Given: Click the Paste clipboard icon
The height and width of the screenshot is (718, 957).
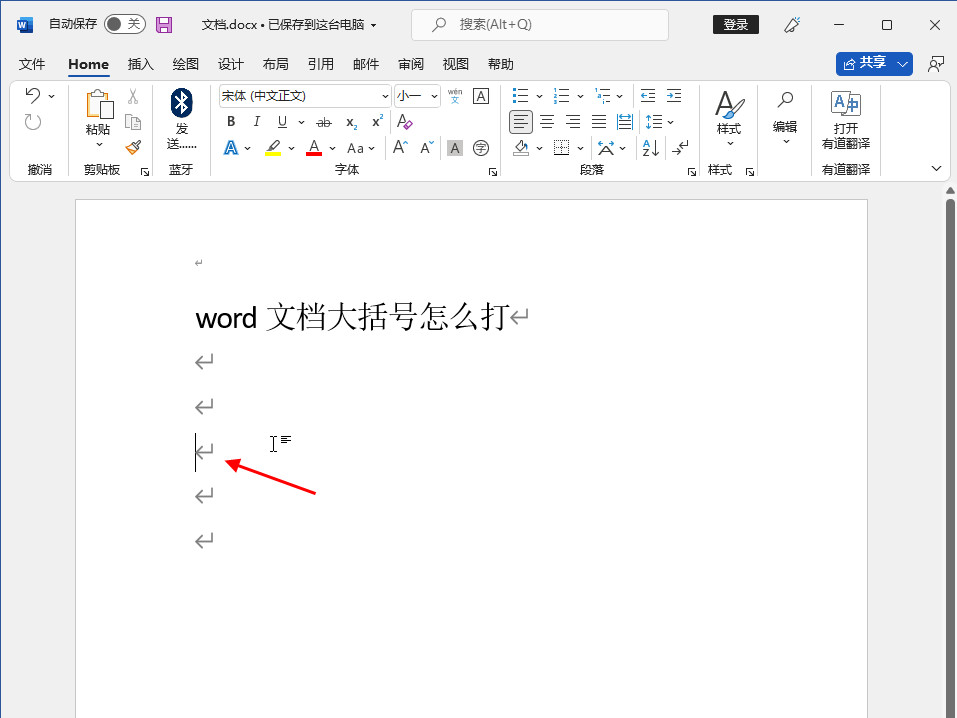Looking at the screenshot, I should [x=99, y=104].
